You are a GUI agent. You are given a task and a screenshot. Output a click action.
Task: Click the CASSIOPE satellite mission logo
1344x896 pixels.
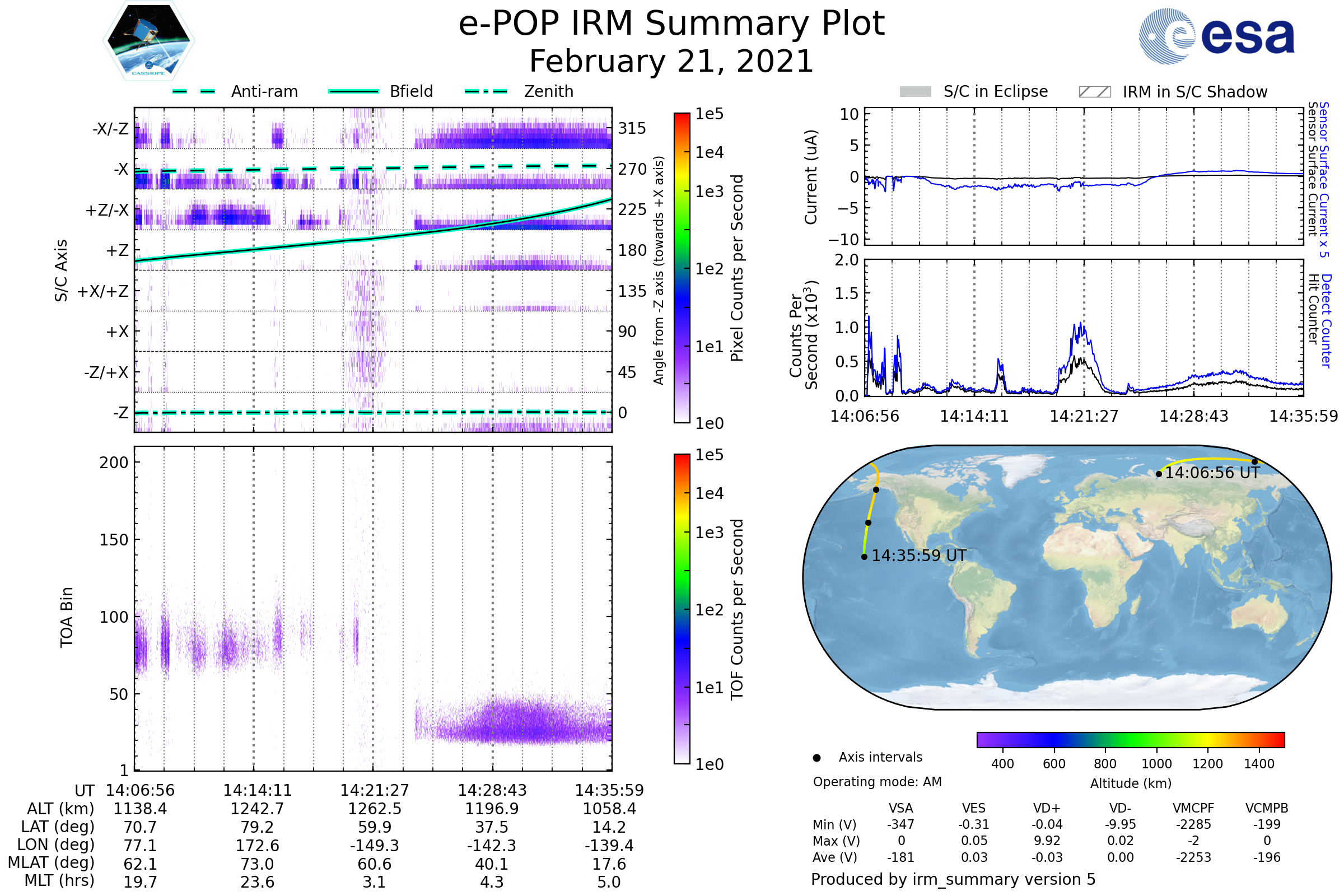coord(148,41)
